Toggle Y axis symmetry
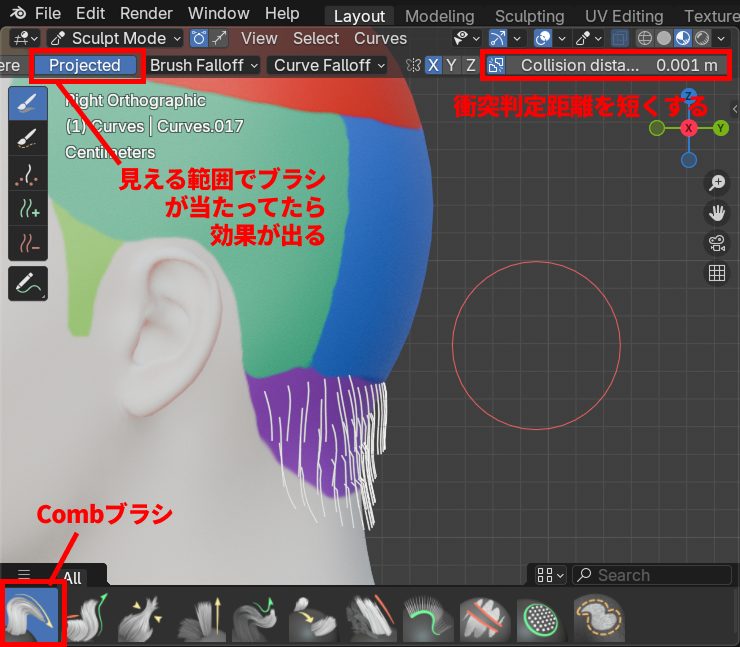The height and width of the screenshot is (647, 740). coord(452,65)
